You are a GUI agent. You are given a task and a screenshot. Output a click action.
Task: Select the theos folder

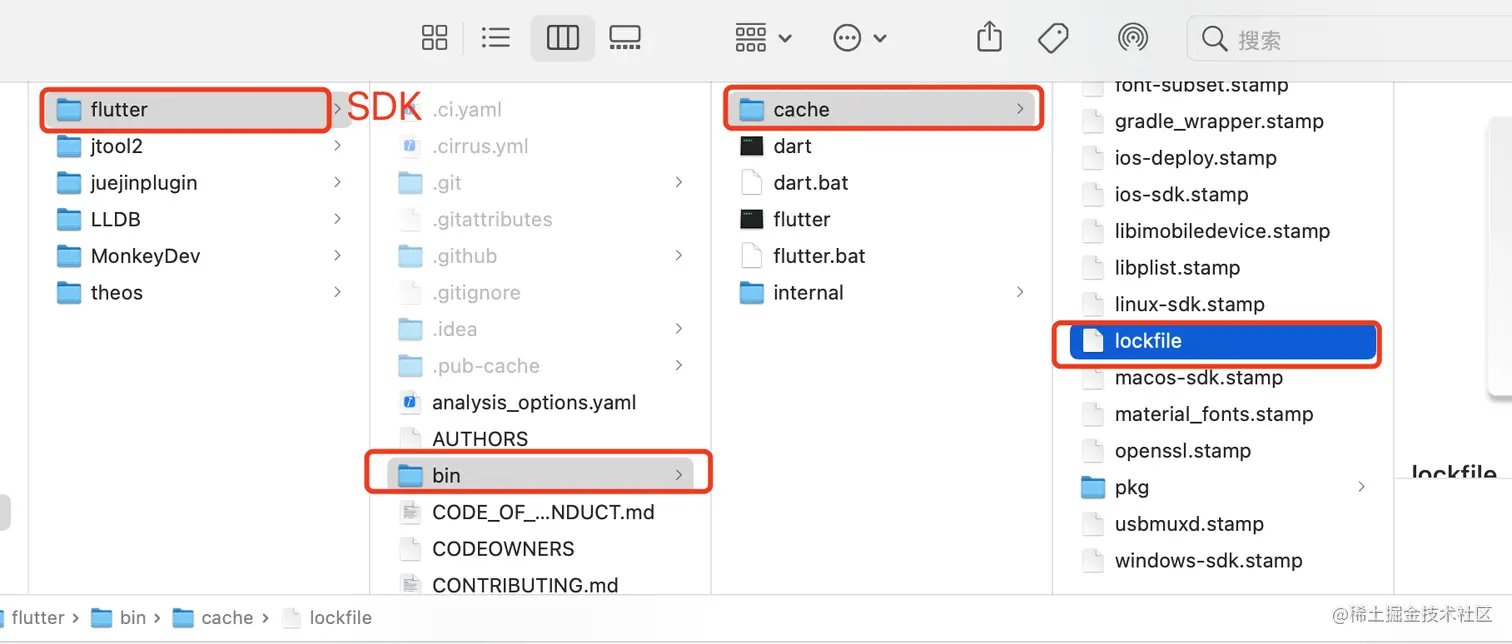coord(198,293)
